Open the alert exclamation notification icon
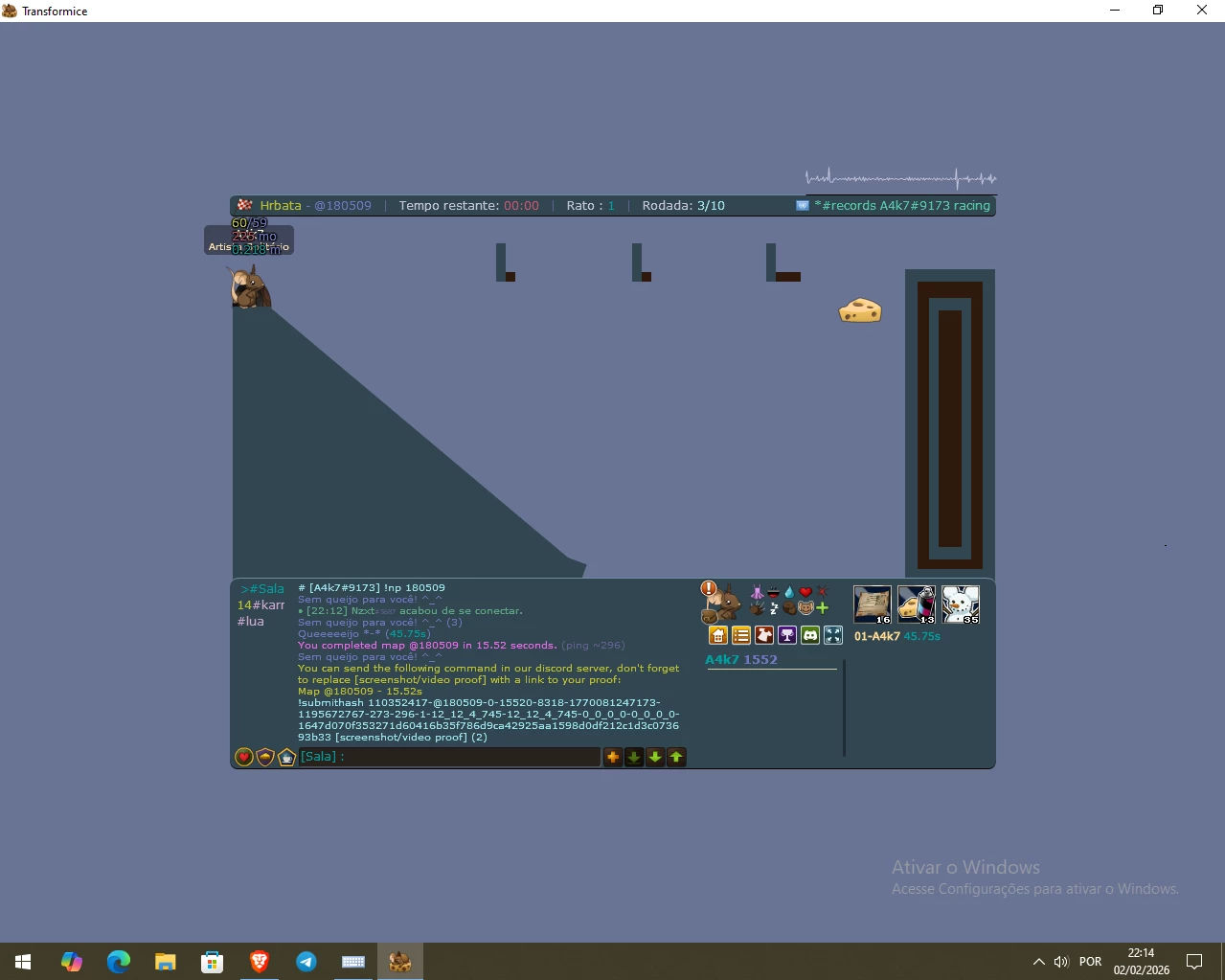 pyautogui.click(x=709, y=587)
